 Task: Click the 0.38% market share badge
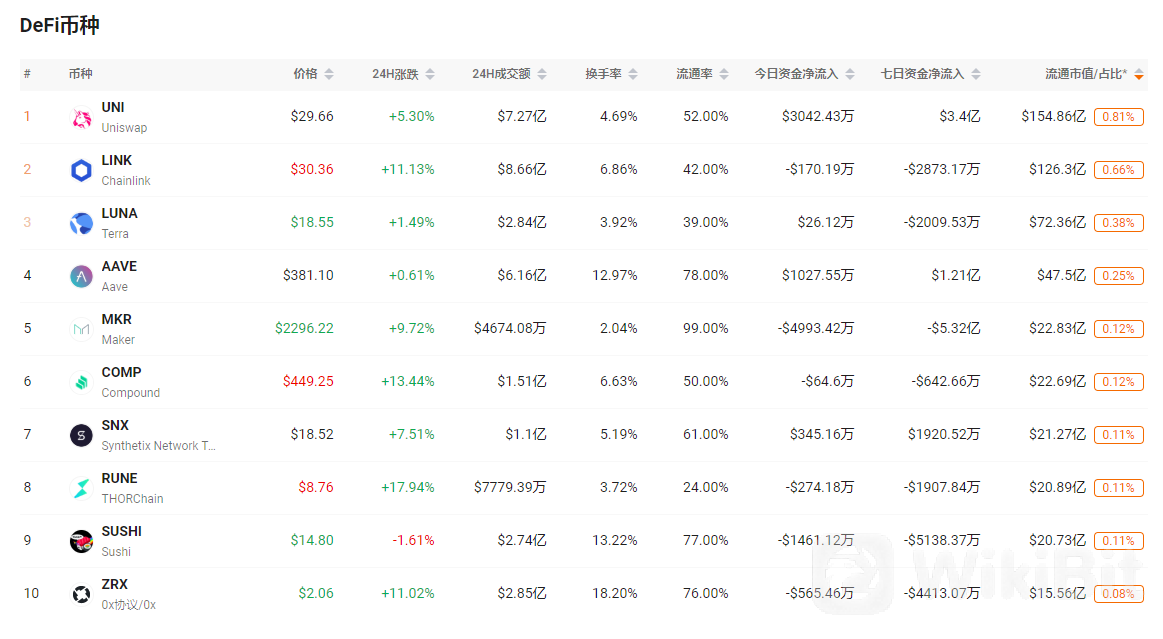click(x=1118, y=223)
